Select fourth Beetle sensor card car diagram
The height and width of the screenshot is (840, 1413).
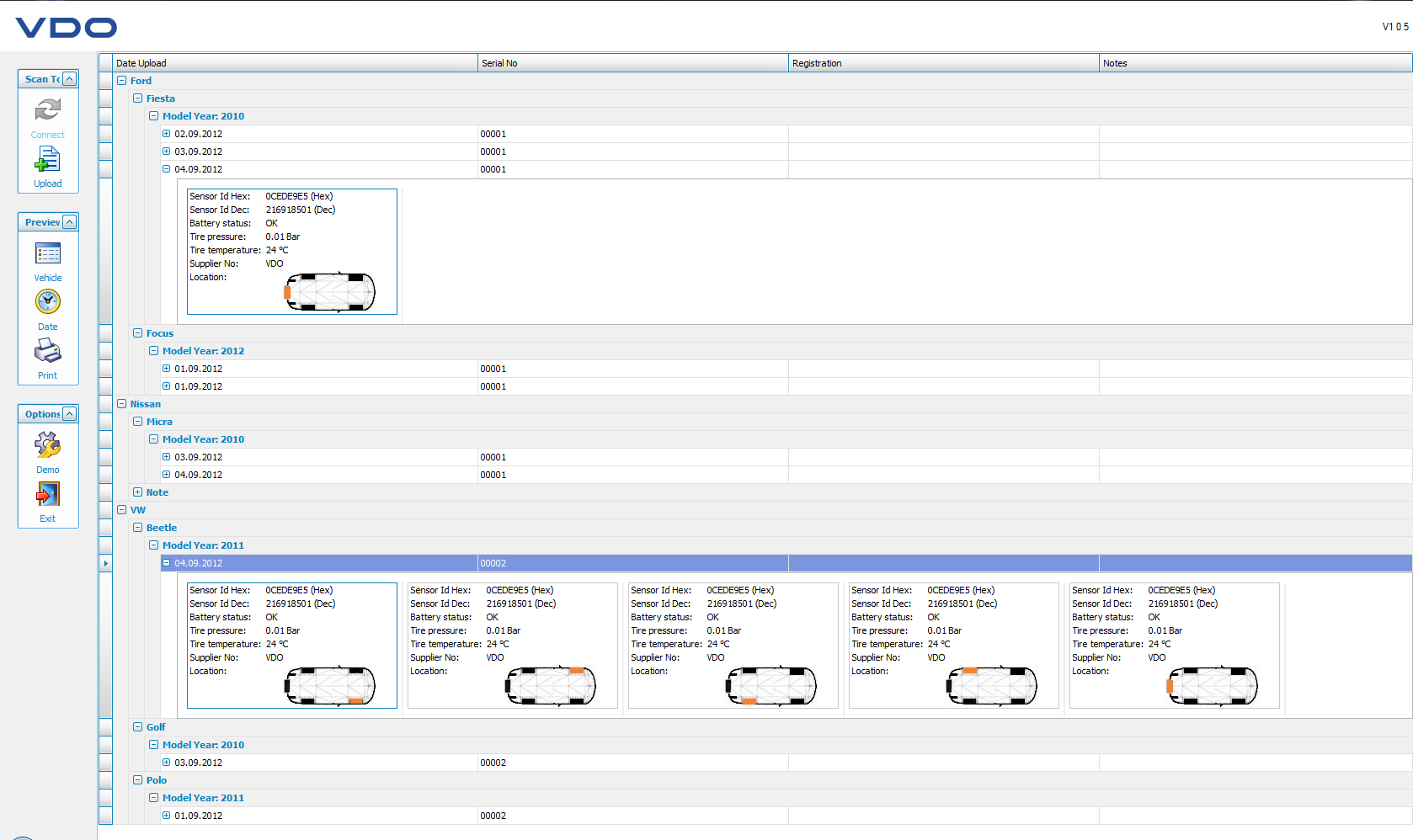tap(991, 686)
